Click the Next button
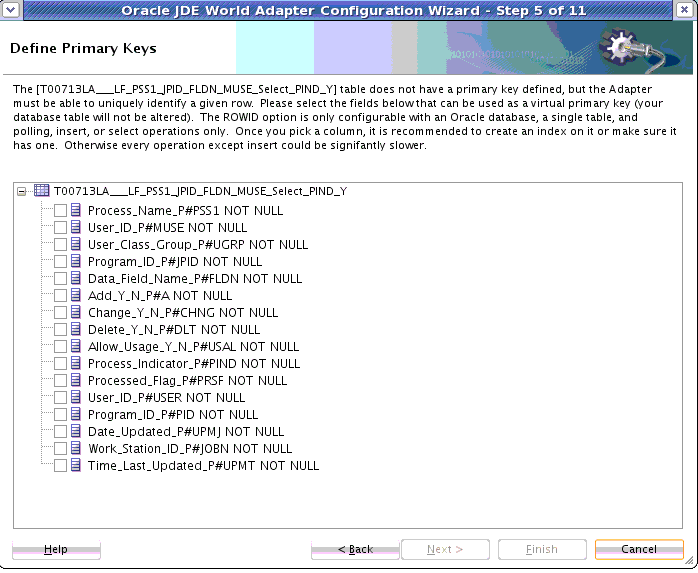This screenshot has width=698, height=573. (x=445, y=549)
